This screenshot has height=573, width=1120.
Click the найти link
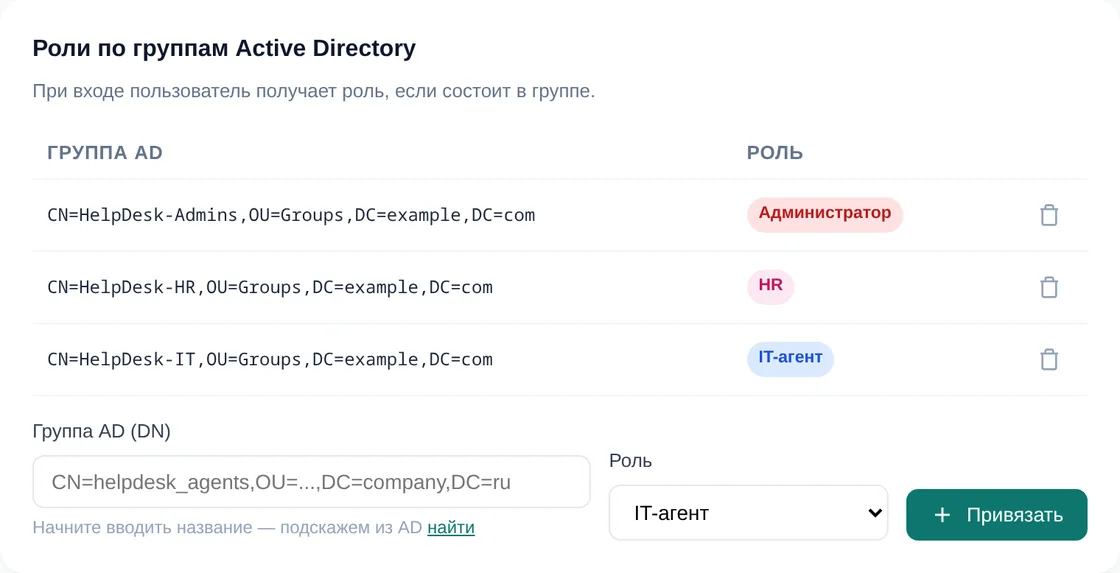point(451,528)
